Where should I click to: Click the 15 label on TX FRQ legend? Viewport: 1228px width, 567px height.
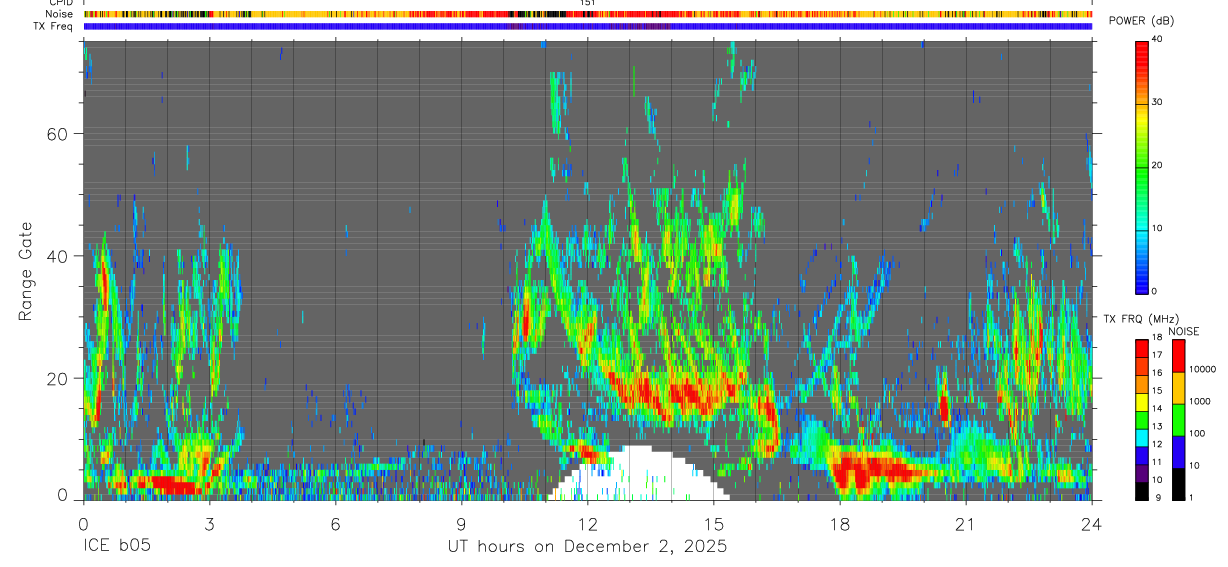click(x=1158, y=391)
